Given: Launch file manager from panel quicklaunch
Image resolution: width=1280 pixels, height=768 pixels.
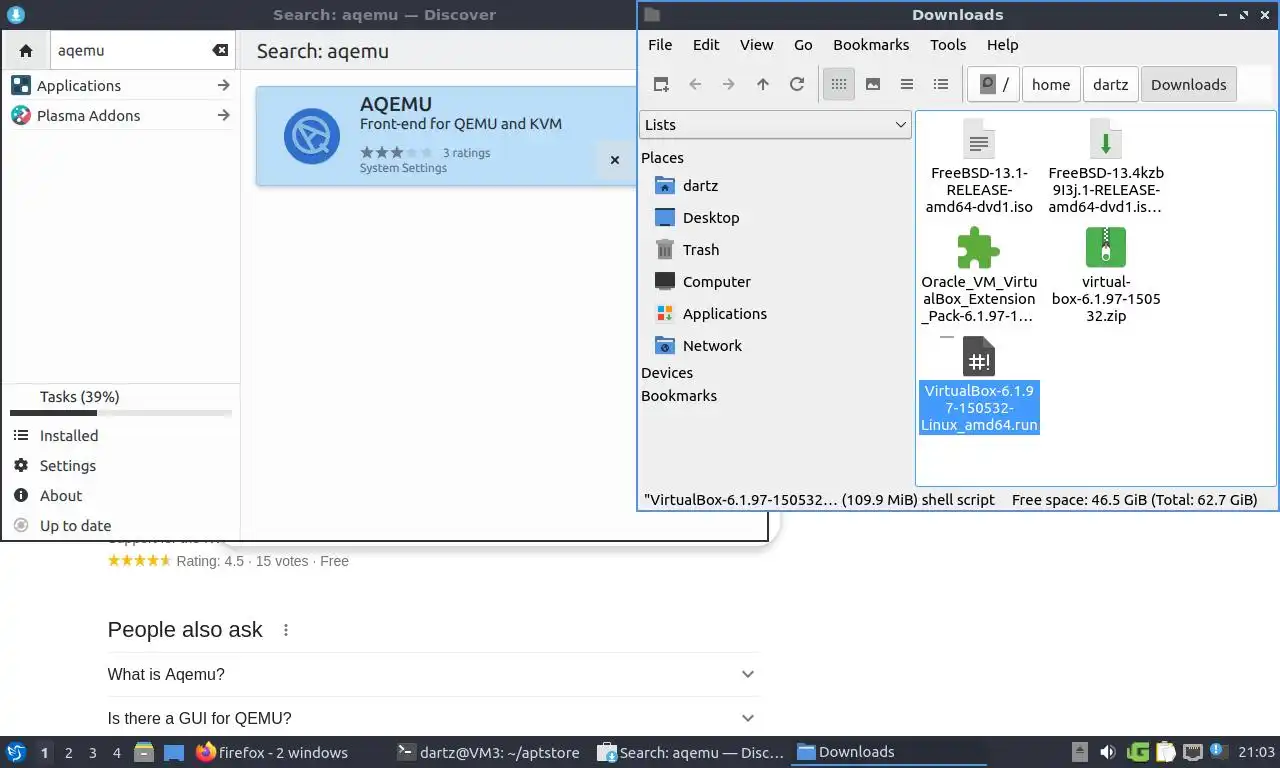Looking at the screenshot, I should [144, 752].
